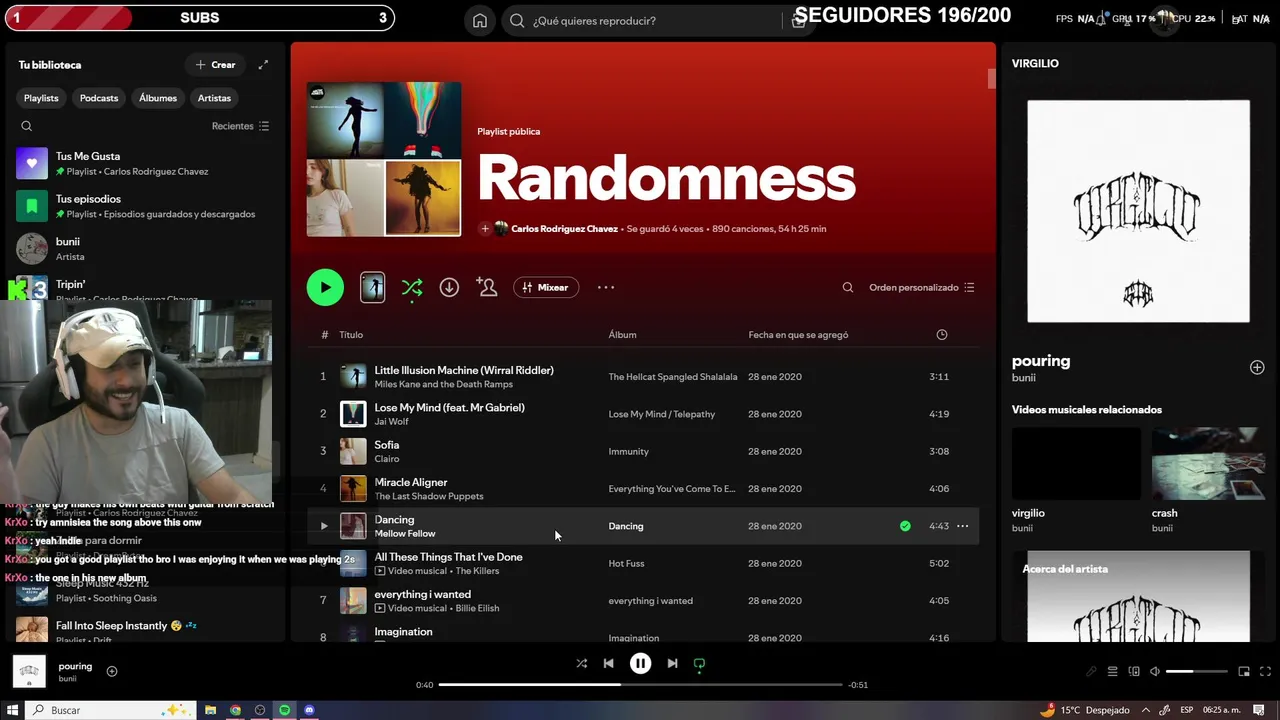Open Hot Fuss album link
The image size is (1280, 720).
pyautogui.click(x=625, y=564)
